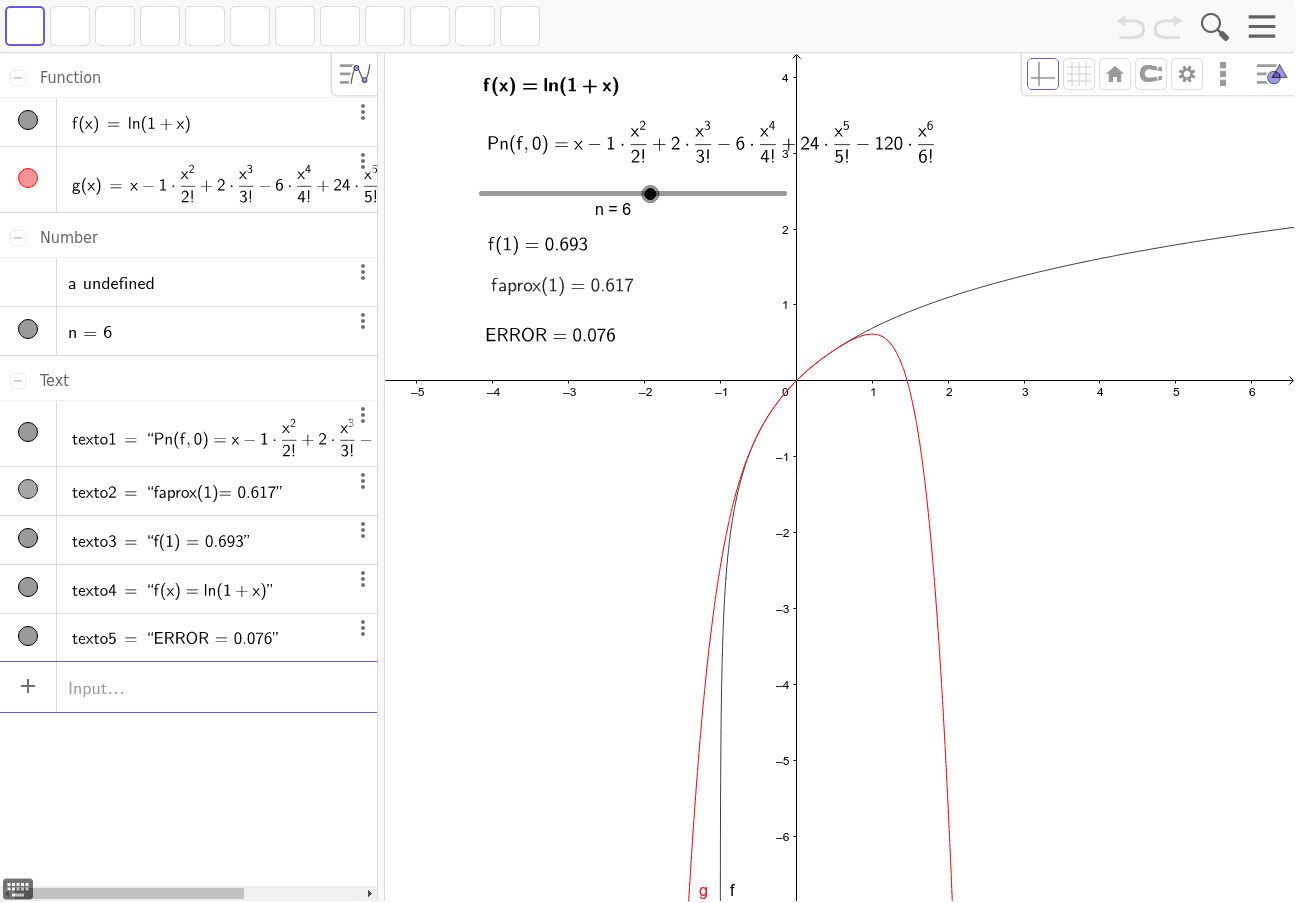The image size is (1296, 903).
Task: Click the algebra panel horizontal scrollbar
Action: pos(138,893)
